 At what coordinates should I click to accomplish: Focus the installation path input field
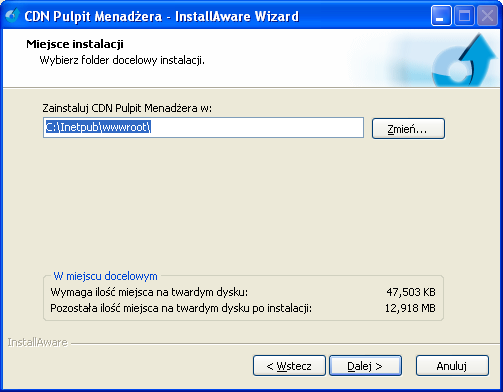point(203,127)
